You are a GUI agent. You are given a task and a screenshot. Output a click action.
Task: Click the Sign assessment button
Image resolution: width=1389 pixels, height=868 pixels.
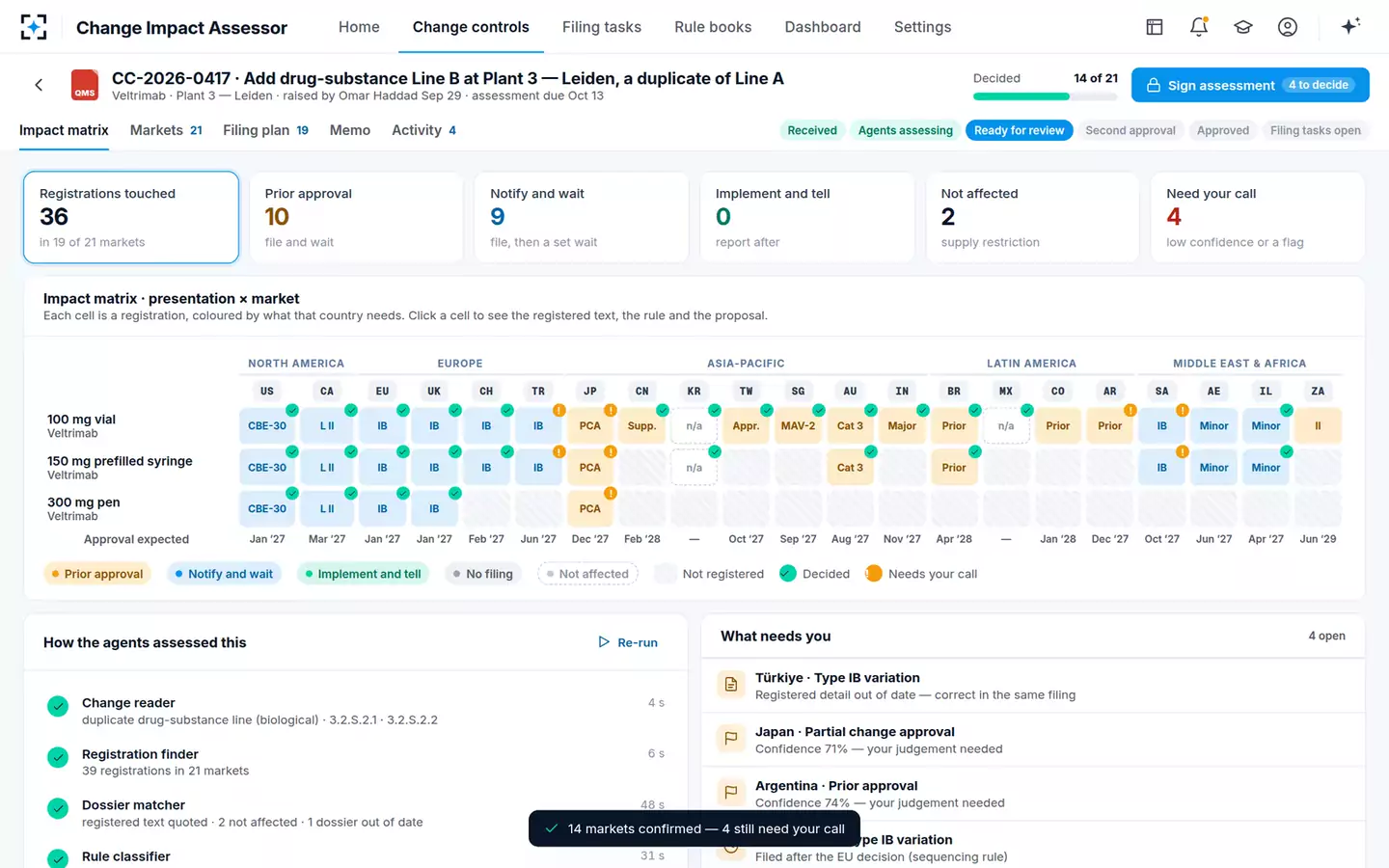tap(1250, 85)
